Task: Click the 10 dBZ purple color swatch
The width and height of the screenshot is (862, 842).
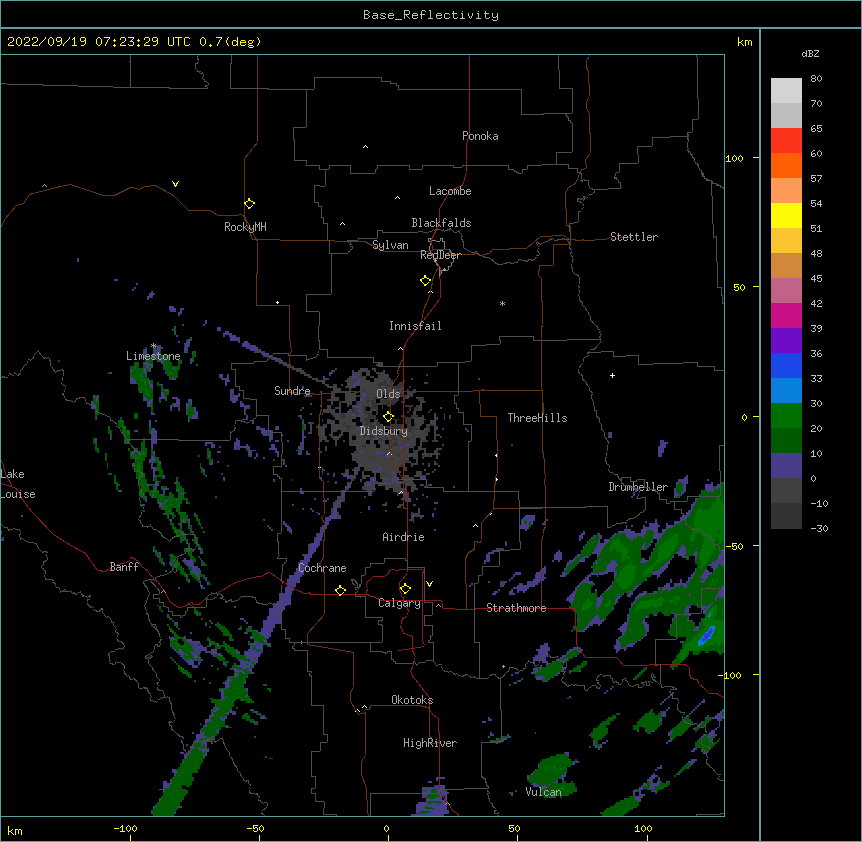Action: pyautogui.click(x=786, y=466)
